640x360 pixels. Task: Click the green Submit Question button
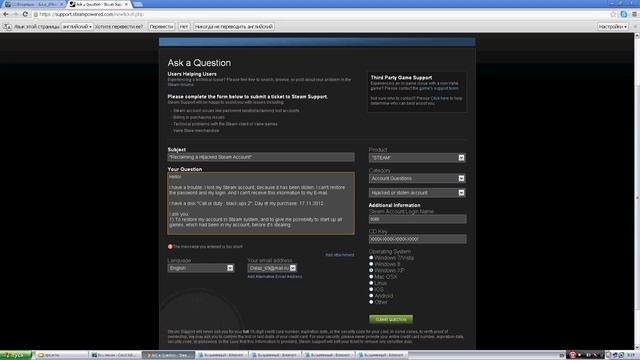pos(391,319)
